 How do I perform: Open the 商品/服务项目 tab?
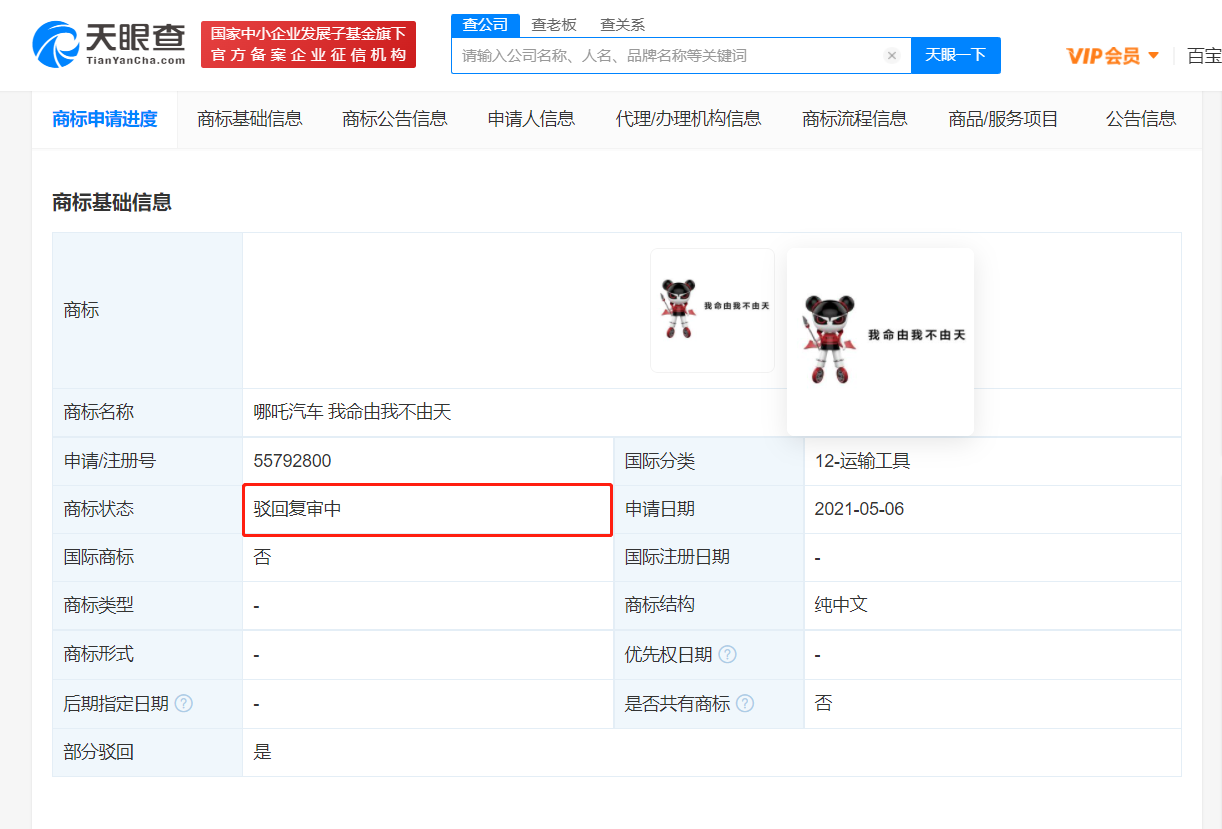[1003, 119]
